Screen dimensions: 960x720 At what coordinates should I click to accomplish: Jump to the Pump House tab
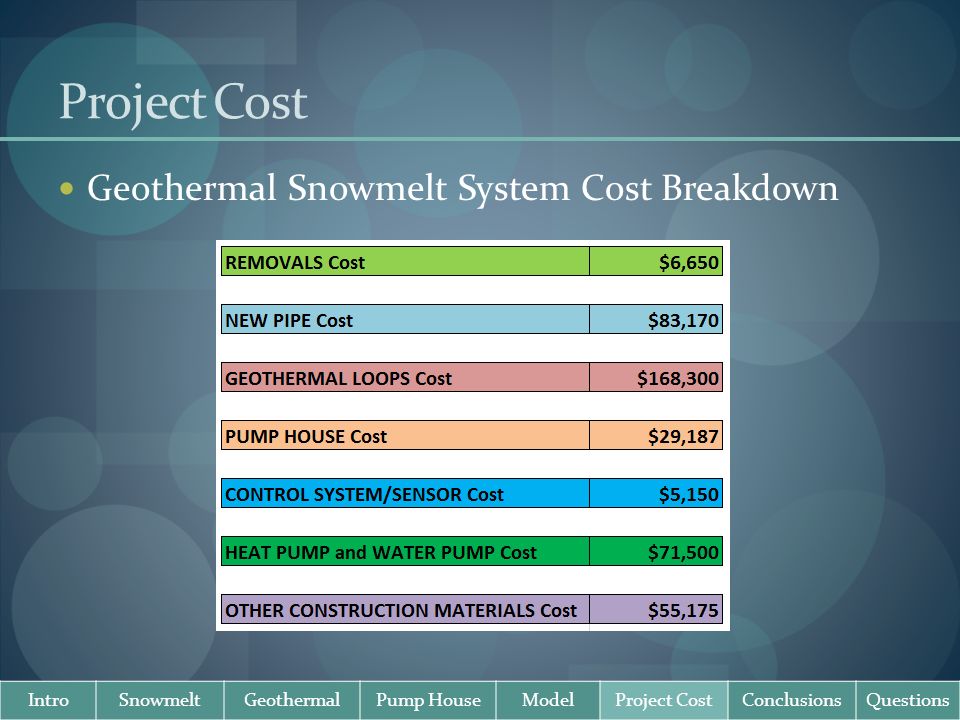pyautogui.click(x=428, y=700)
